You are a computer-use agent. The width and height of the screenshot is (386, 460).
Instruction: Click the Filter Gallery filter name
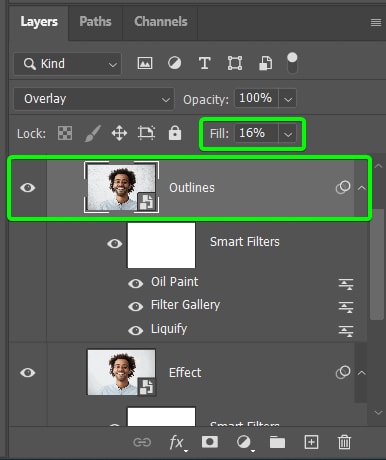tap(185, 305)
